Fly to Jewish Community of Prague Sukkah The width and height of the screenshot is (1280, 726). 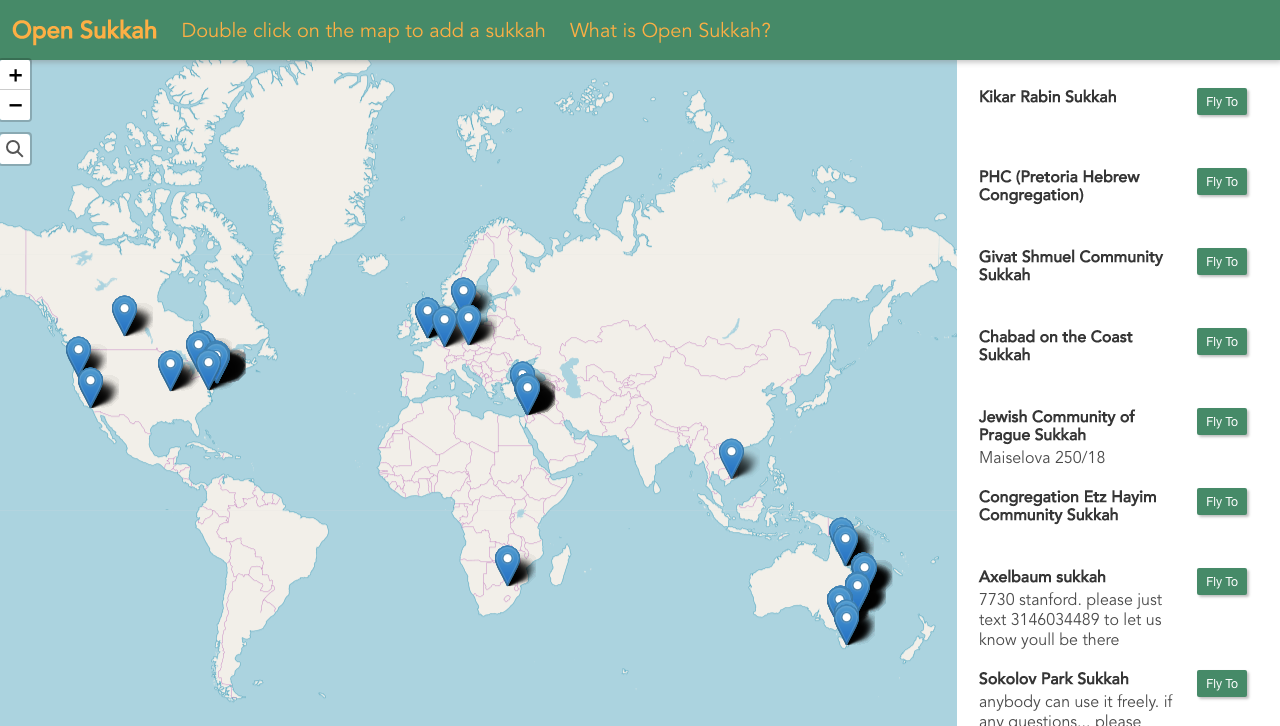point(1222,422)
